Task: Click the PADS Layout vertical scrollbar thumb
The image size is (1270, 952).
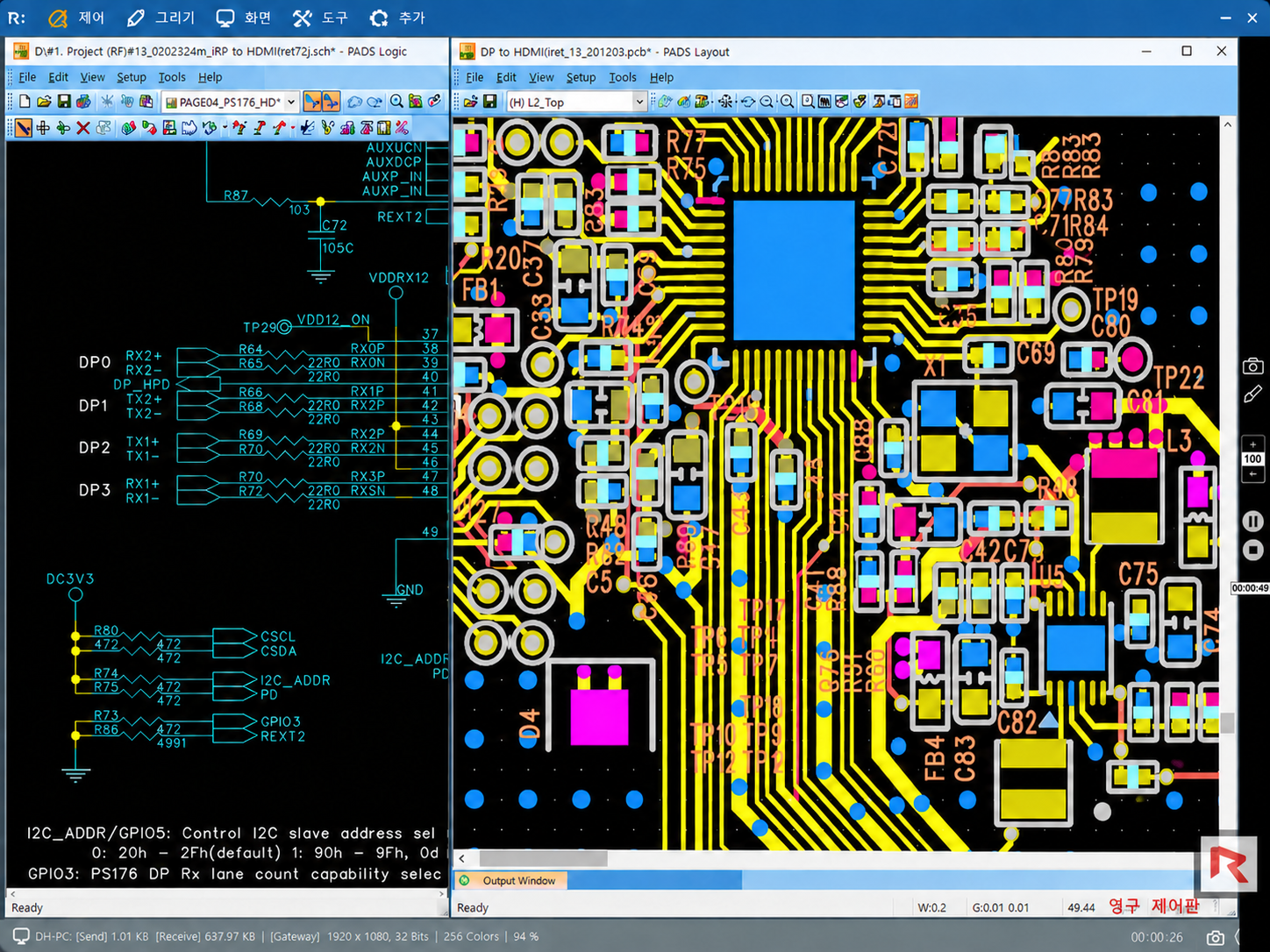Action: (x=1228, y=722)
